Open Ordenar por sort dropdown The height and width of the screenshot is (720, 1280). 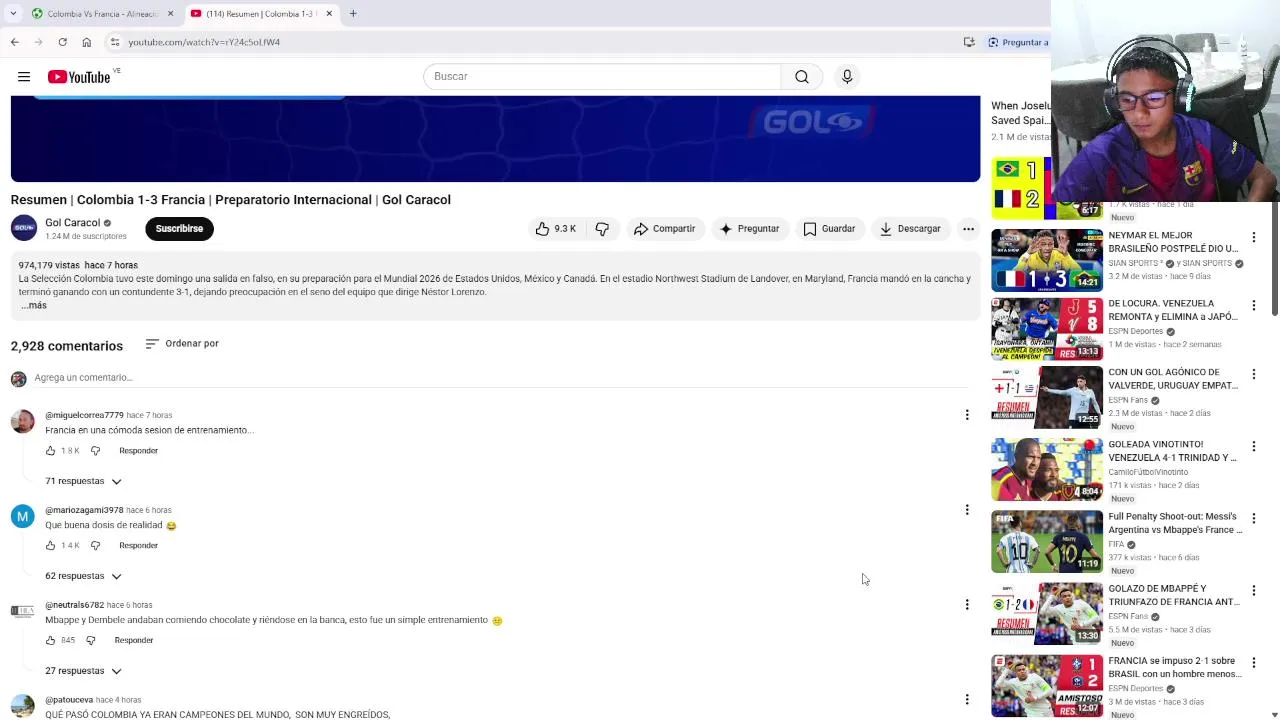tap(182, 343)
